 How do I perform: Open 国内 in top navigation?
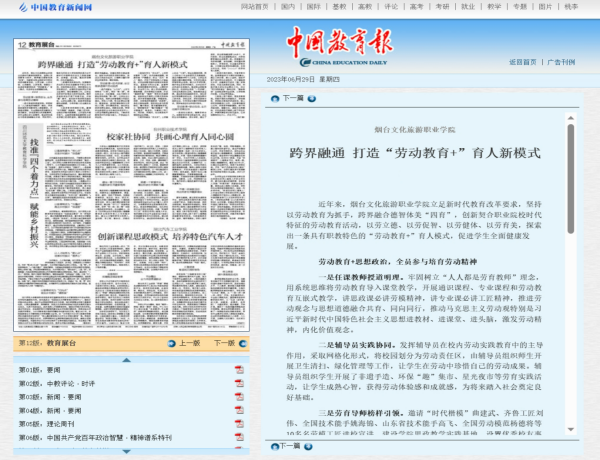(288, 7)
